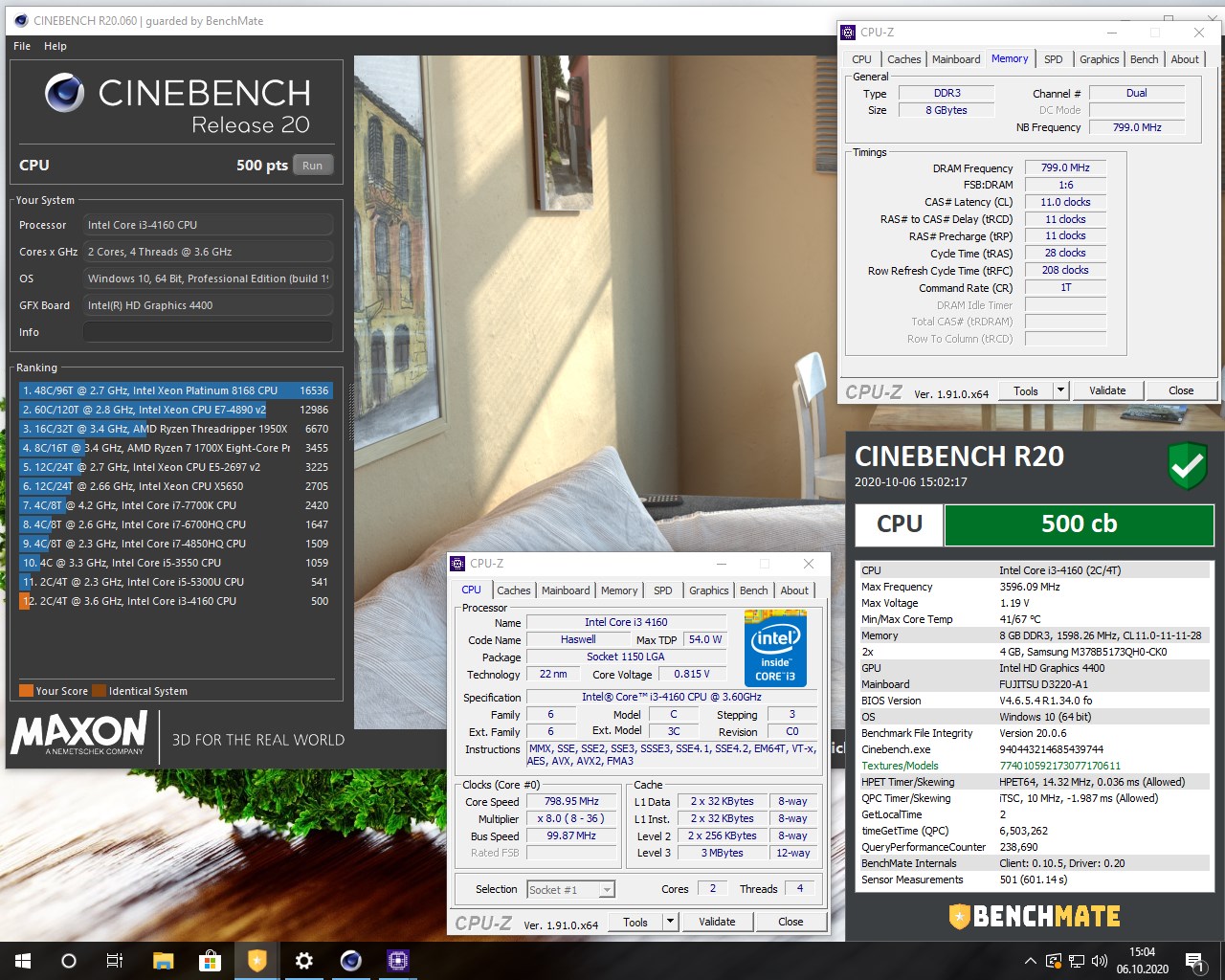
Task: Switch to Cinebench via taskbar icon
Action: click(x=351, y=961)
